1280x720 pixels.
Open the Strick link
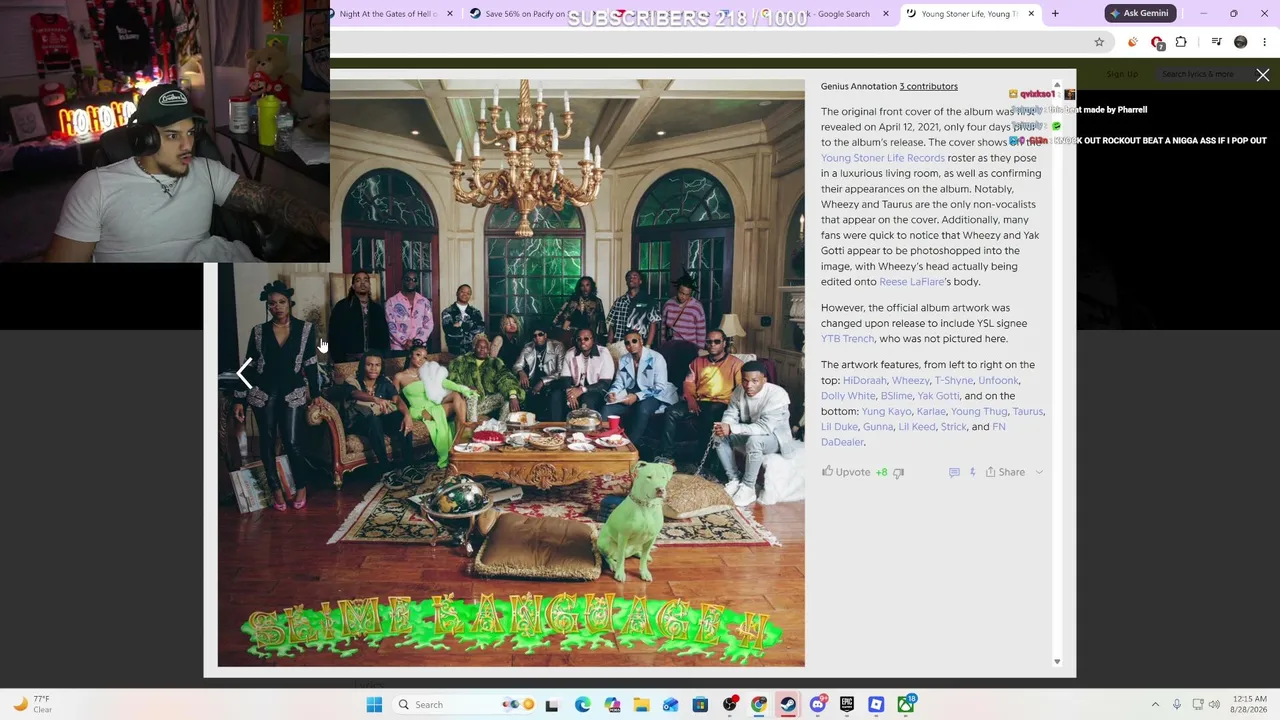(954, 427)
